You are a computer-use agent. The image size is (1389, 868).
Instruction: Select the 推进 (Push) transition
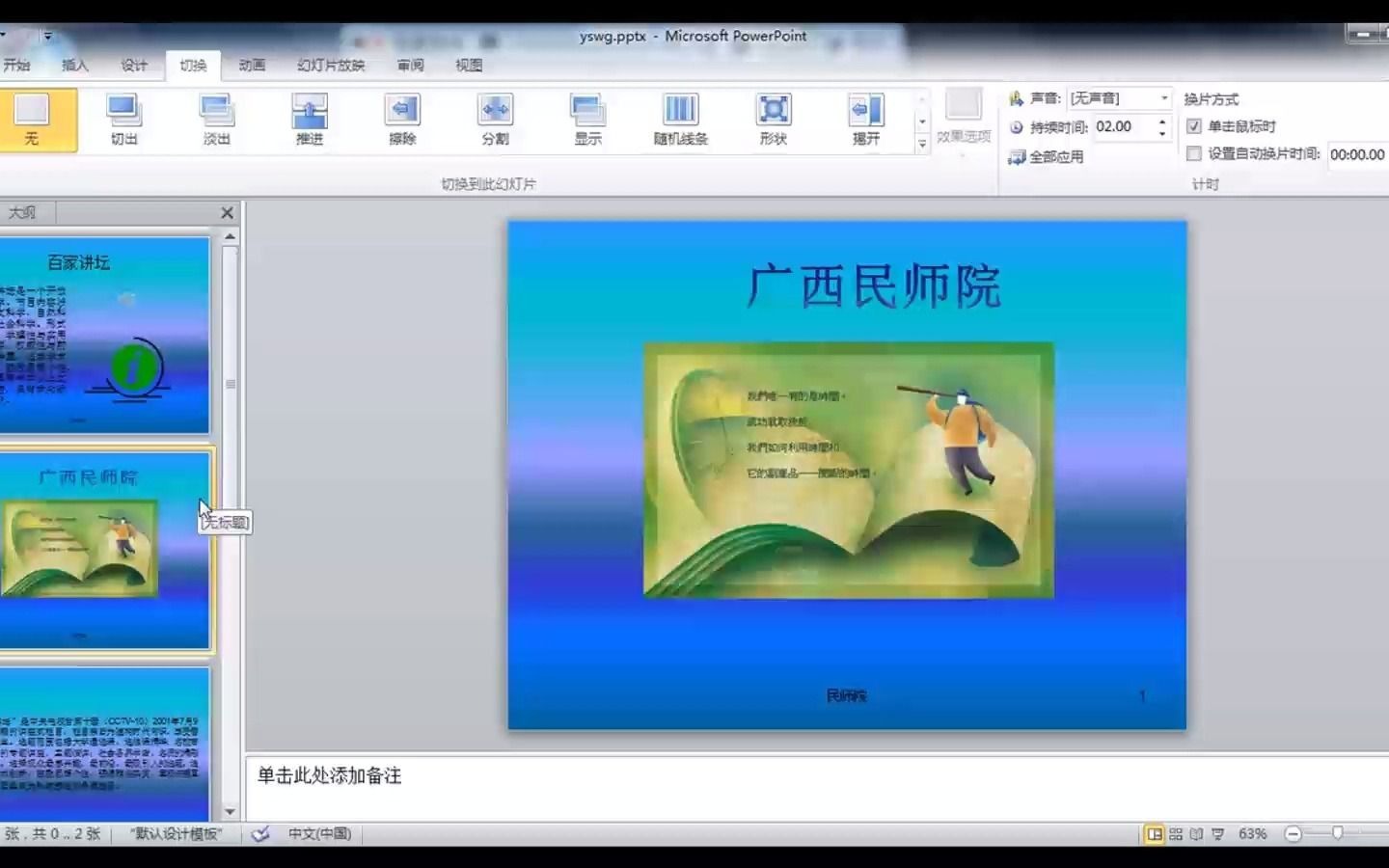pos(308,120)
